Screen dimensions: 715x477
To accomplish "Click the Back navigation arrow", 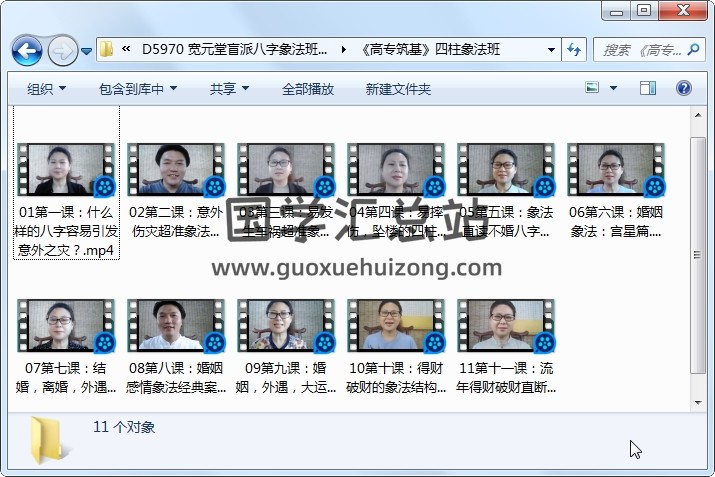I will coord(26,49).
